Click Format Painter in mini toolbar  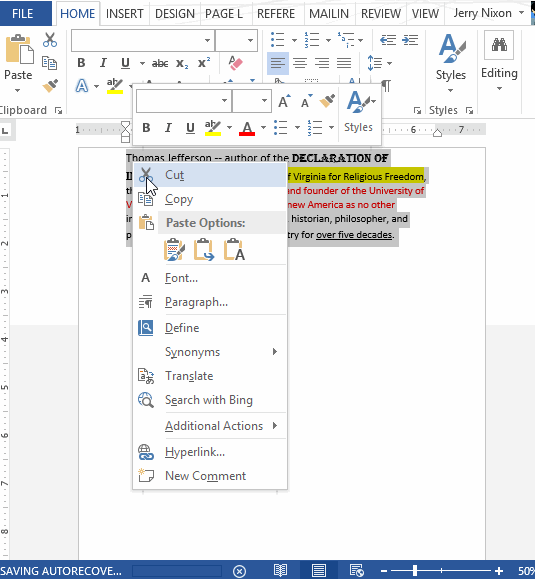point(327,100)
